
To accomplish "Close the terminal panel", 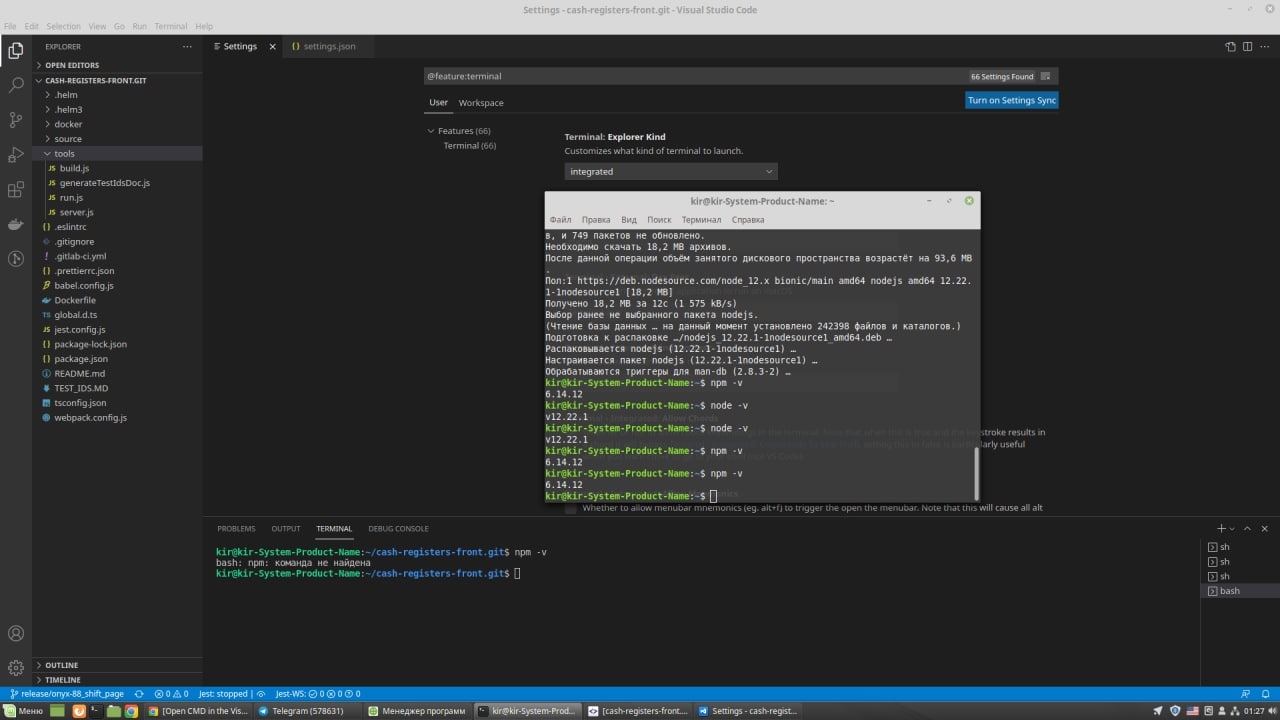I will pos(1266,528).
